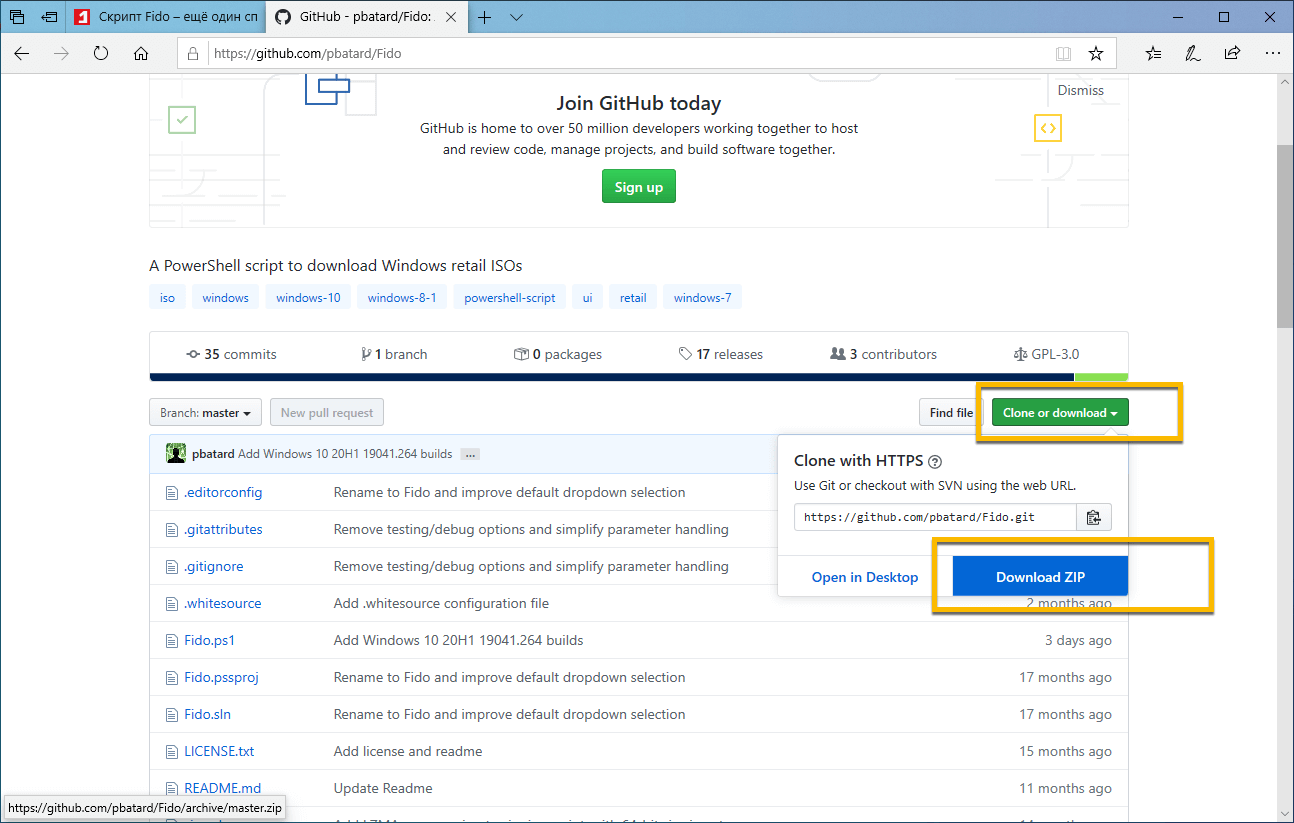Viewport: 1294px width, 823px height.
Task: Switch to the Скрипт Fido browser tab
Action: point(168,17)
